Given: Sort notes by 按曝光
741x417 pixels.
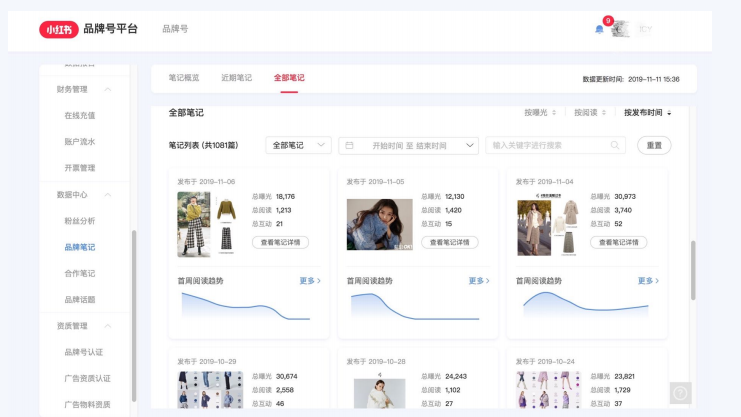Looking at the screenshot, I should (540, 113).
